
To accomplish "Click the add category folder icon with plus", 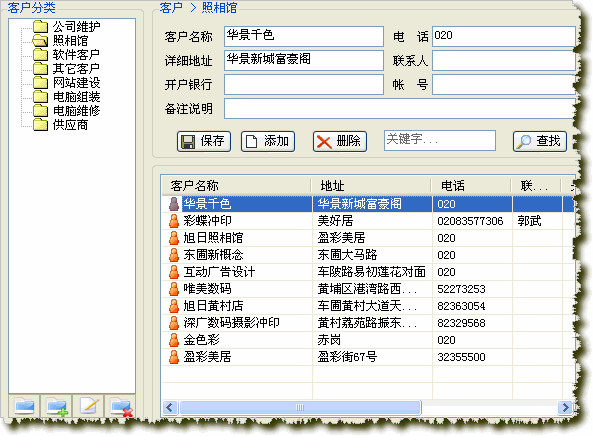I will [x=57, y=407].
